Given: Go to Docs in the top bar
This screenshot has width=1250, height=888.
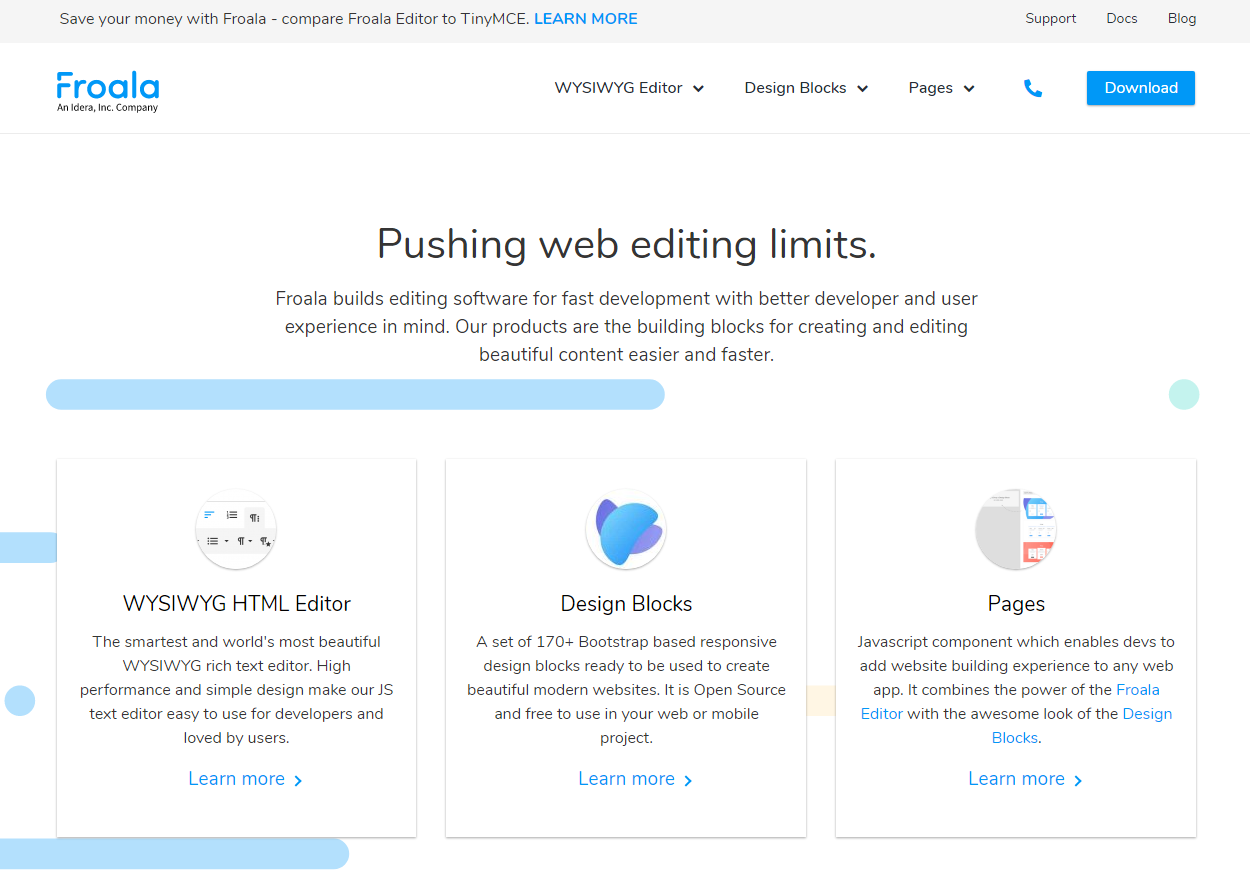Looking at the screenshot, I should [x=1122, y=18].
